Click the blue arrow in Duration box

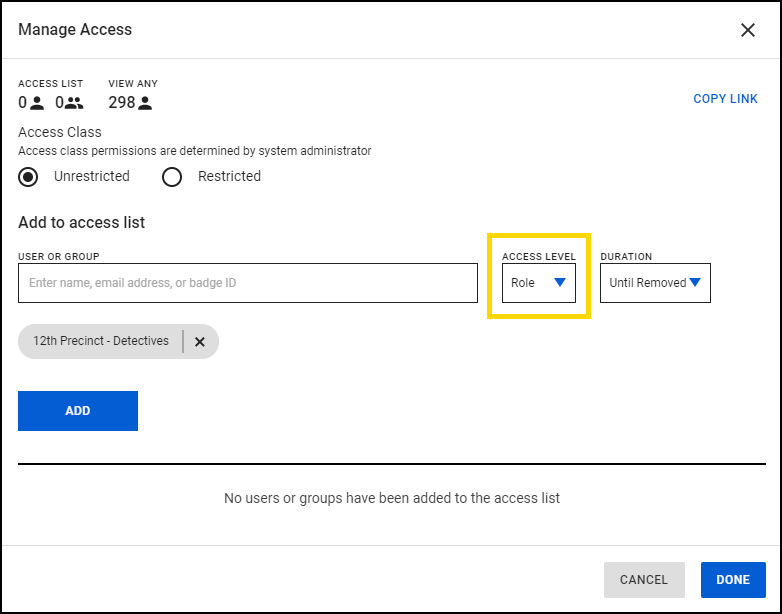(695, 283)
